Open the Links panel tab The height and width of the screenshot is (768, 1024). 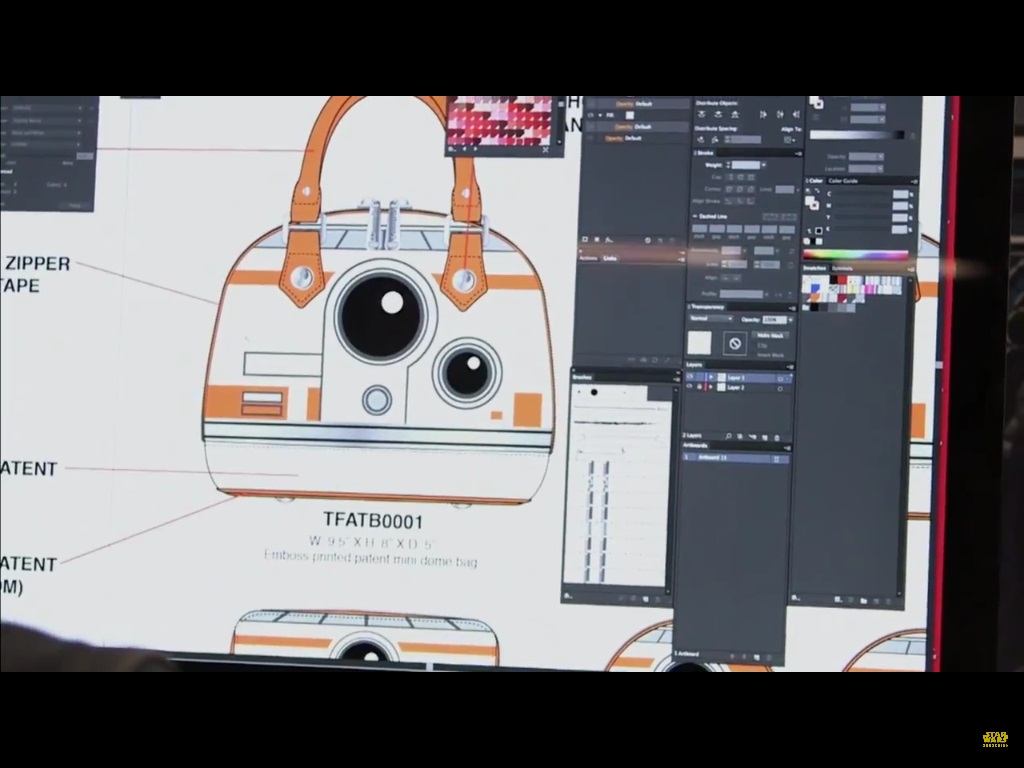[x=610, y=258]
